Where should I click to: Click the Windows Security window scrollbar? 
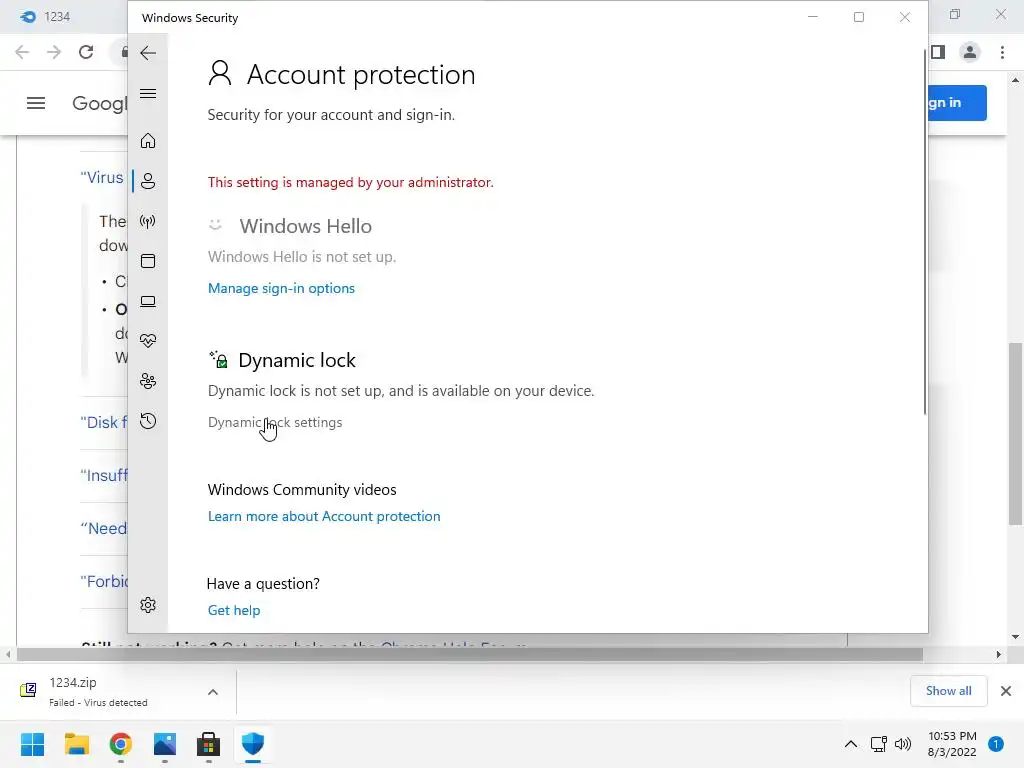pos(925,232)
